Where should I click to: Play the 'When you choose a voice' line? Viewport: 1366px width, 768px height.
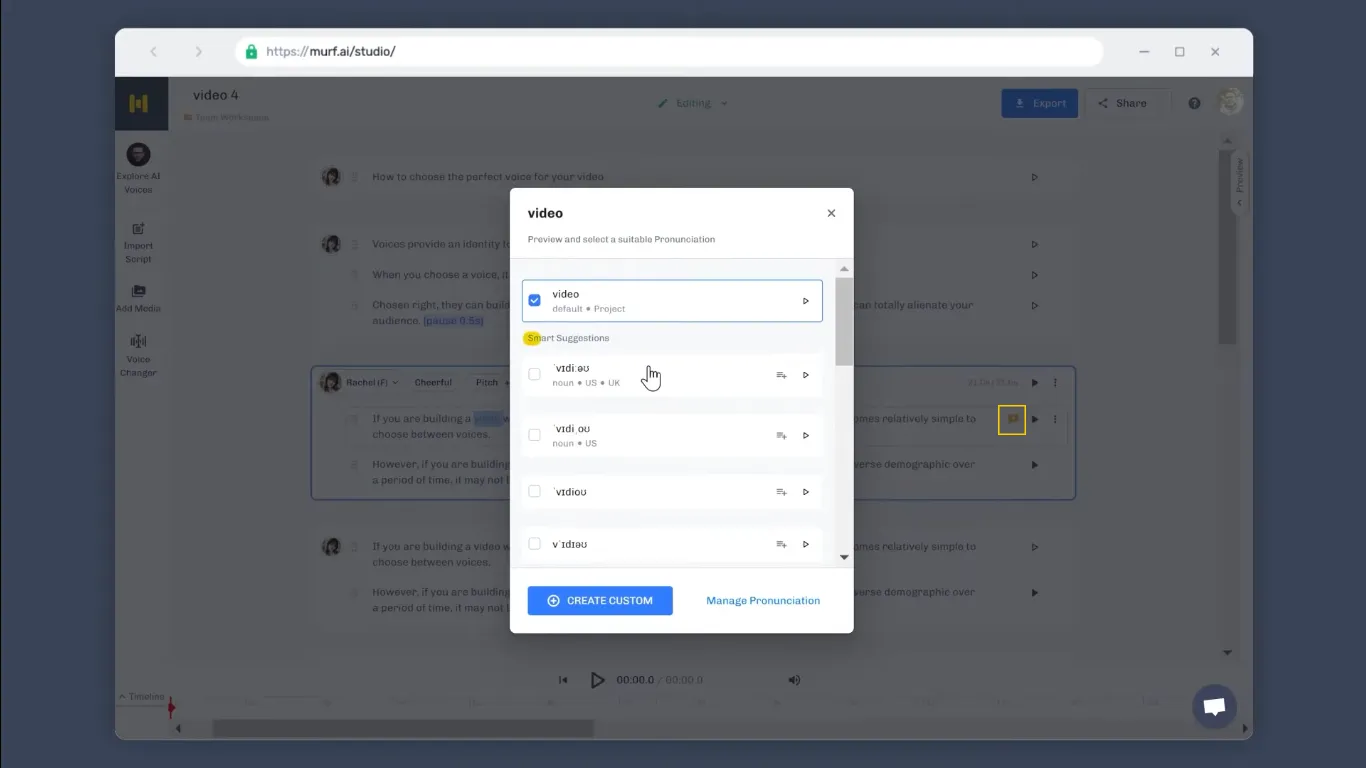tap(1035, 275)
